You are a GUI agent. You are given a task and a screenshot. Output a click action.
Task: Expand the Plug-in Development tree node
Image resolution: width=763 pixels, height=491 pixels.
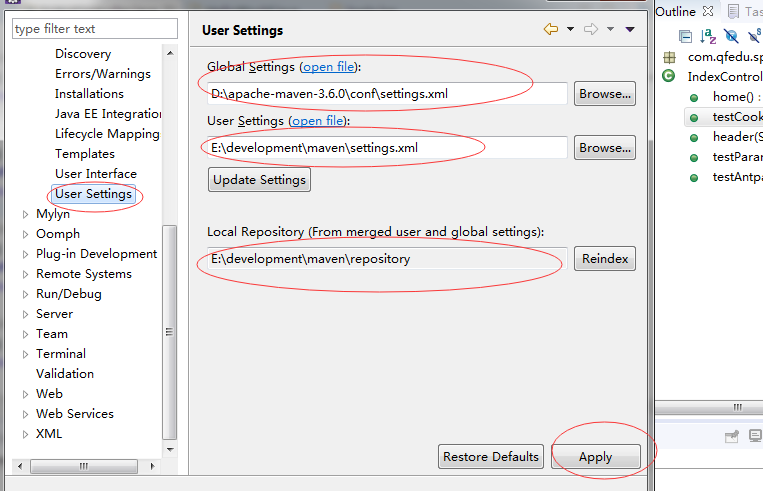click(26, 254)
